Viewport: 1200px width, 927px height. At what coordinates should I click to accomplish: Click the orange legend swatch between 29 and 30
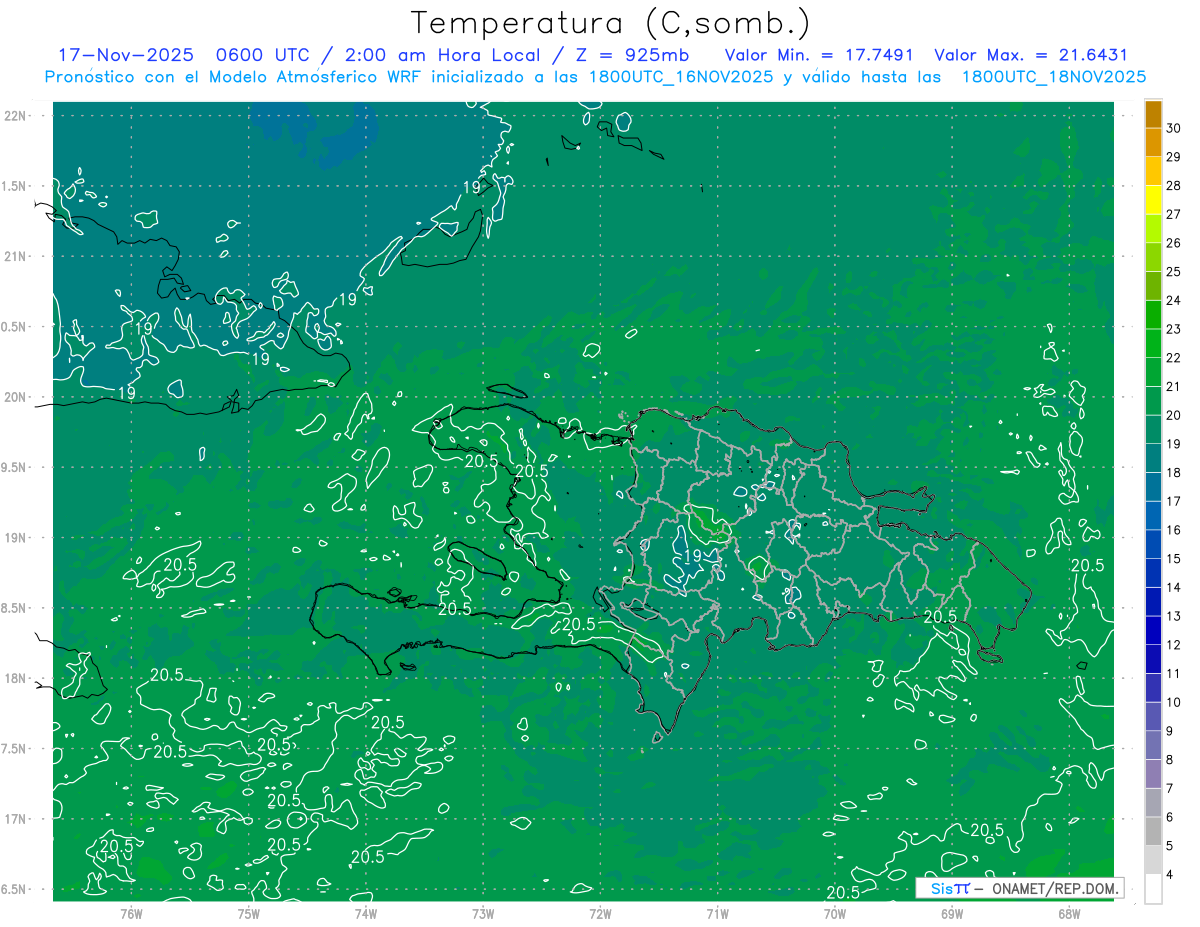(1153, 143)
